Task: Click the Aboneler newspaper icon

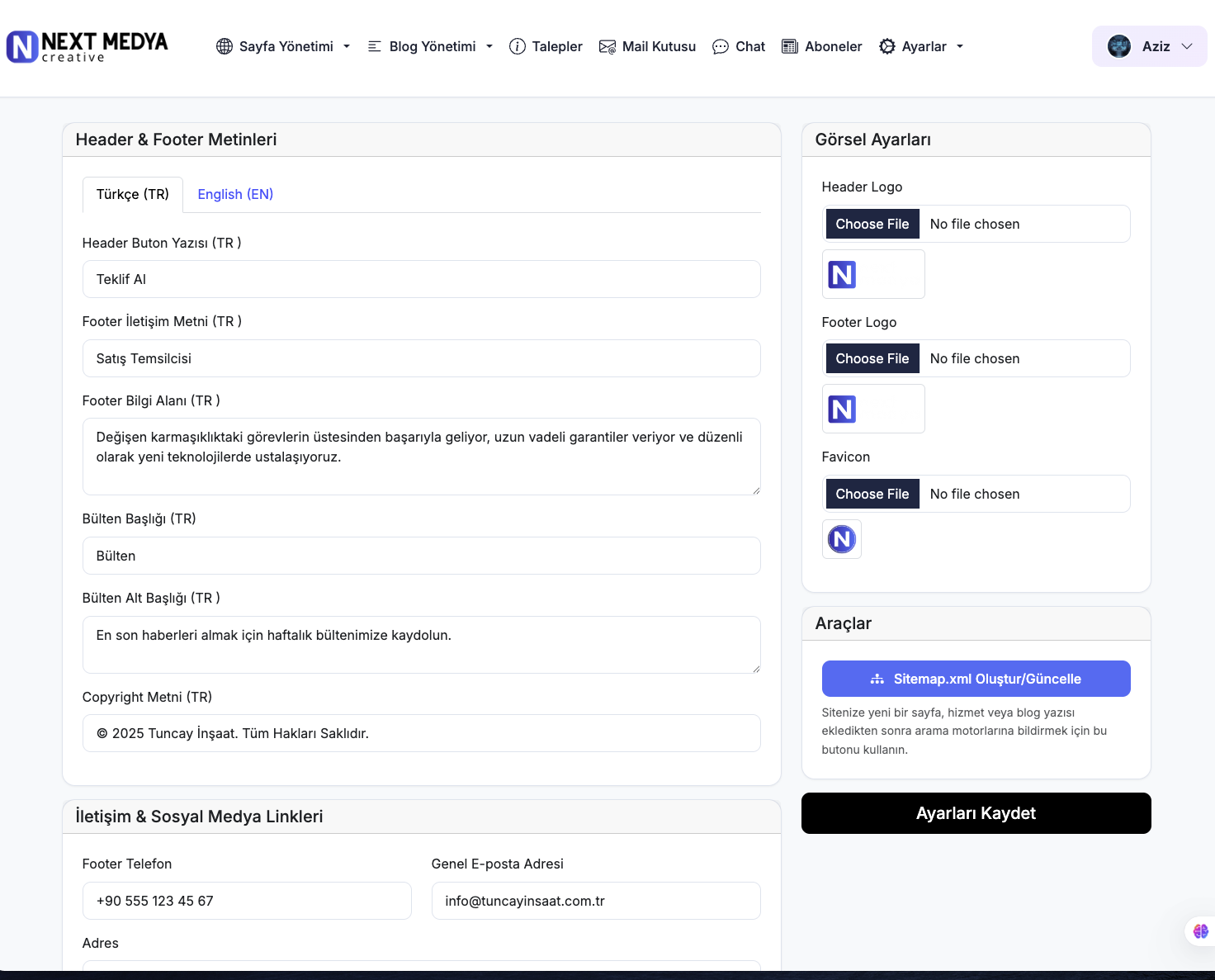Action: tap(790, 47)
